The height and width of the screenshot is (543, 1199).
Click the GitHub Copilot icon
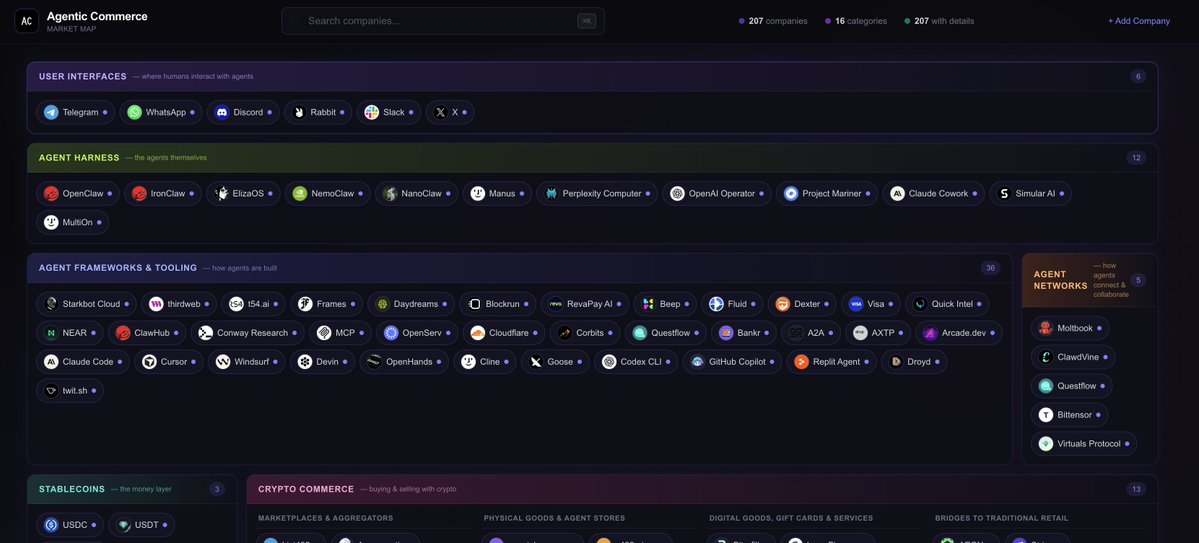click(697, 362)
